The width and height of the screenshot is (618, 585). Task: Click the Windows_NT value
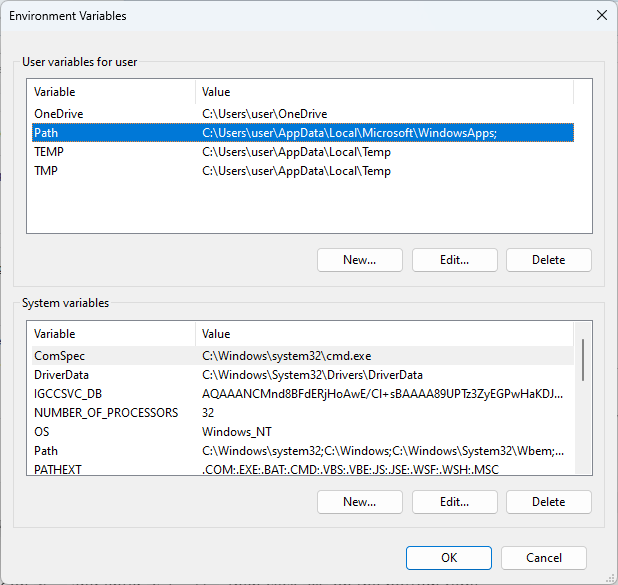click(236, 432)
